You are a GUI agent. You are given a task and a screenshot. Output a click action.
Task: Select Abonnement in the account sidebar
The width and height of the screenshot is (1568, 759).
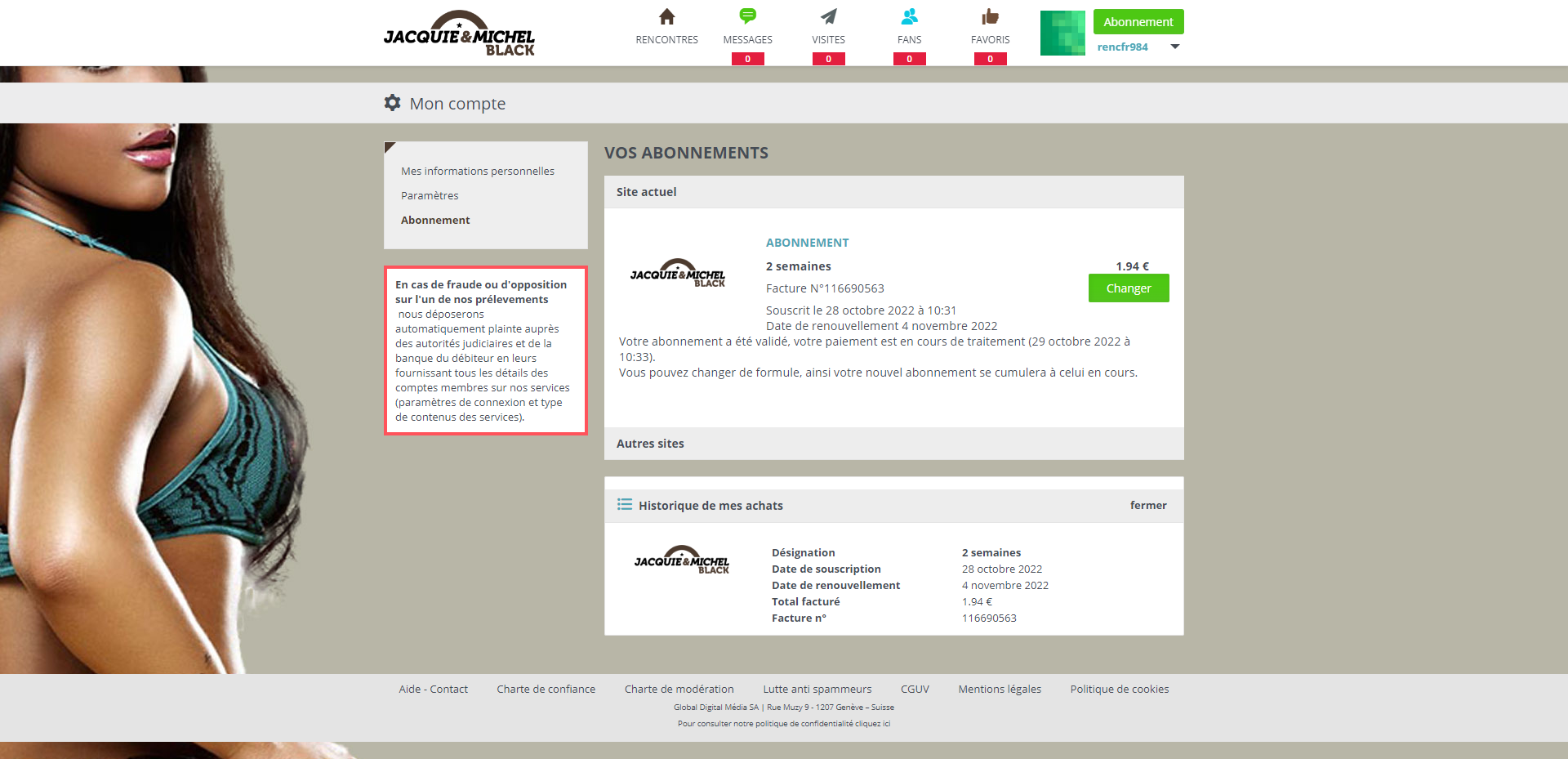[x=435, y=221]
